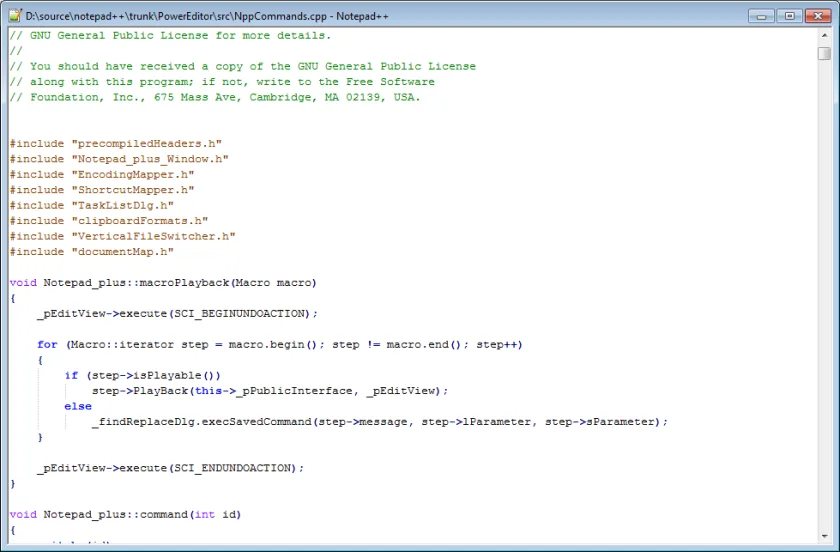840x552 pixels.
Task: Click the "else" keyword
Action: tap(78, 407)
